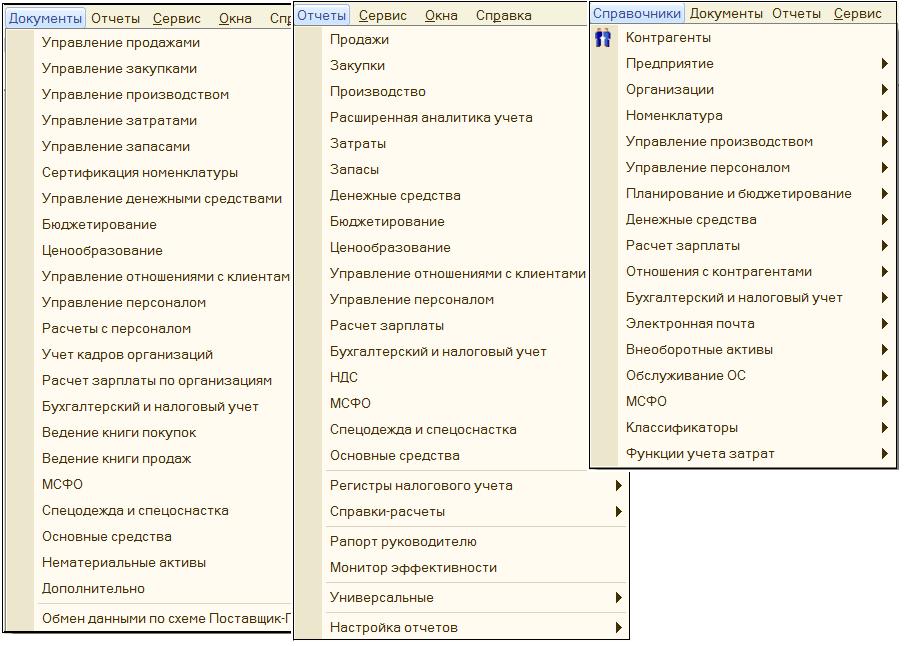Expand Настройка отчетов submenu arrow
Viewport: 906px width, 646px height.
pos(619,628)
